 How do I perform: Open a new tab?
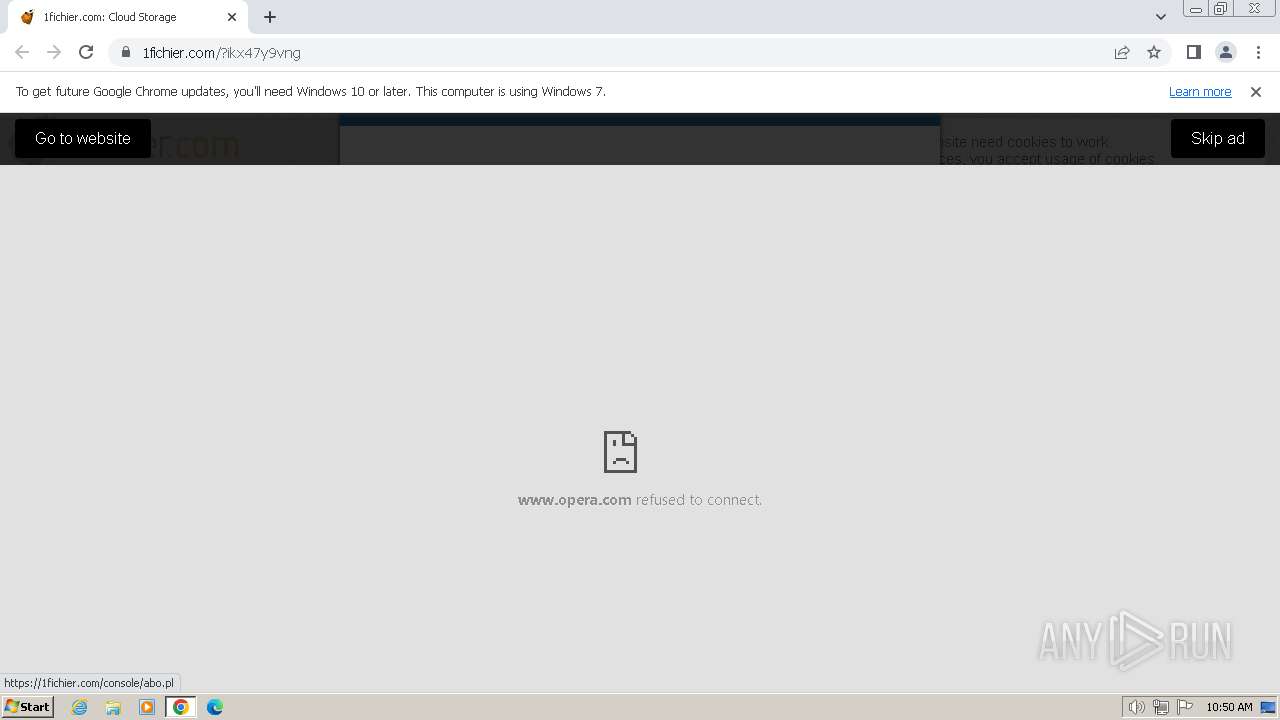[270, 17]
